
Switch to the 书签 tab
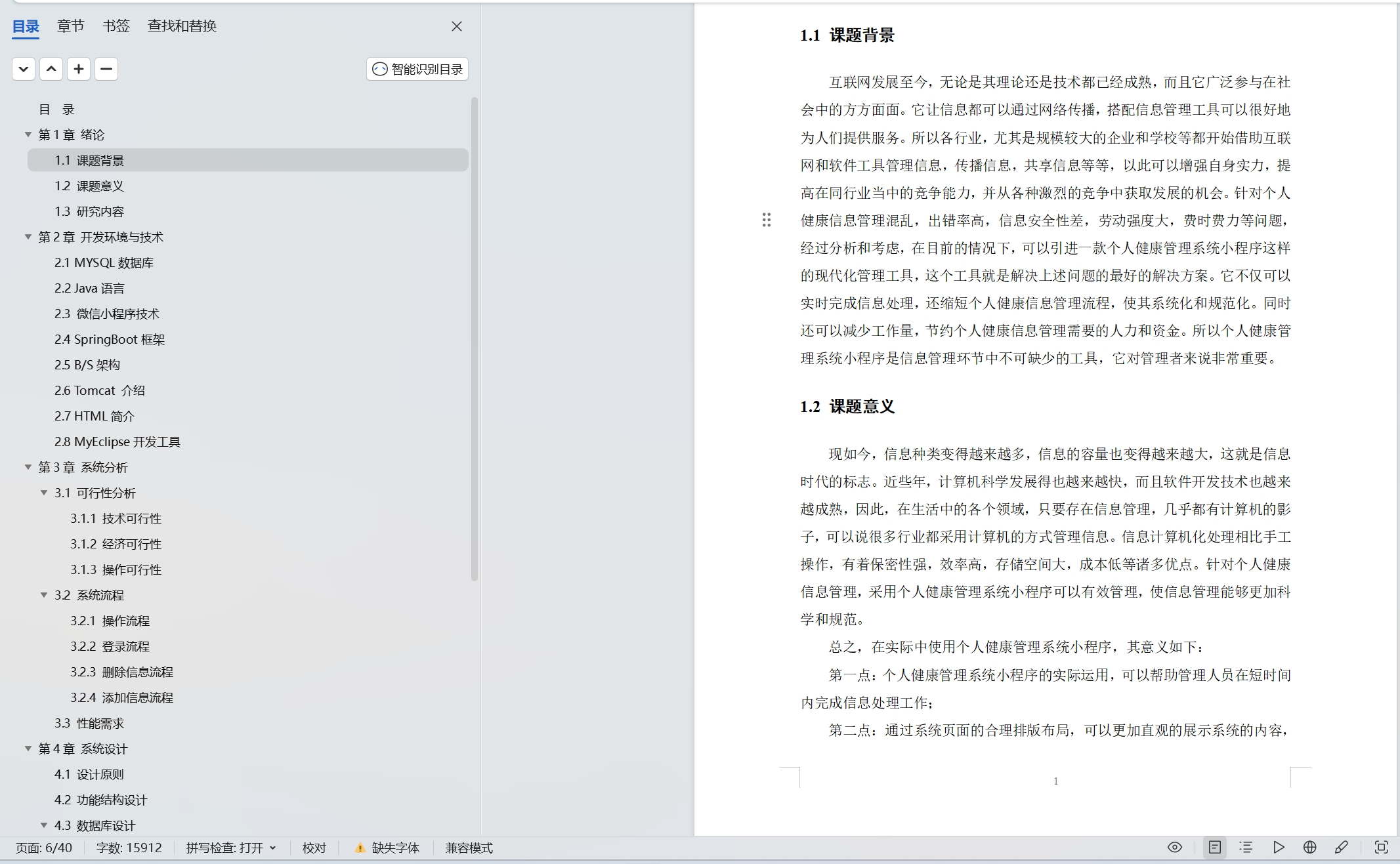[116, 26]
